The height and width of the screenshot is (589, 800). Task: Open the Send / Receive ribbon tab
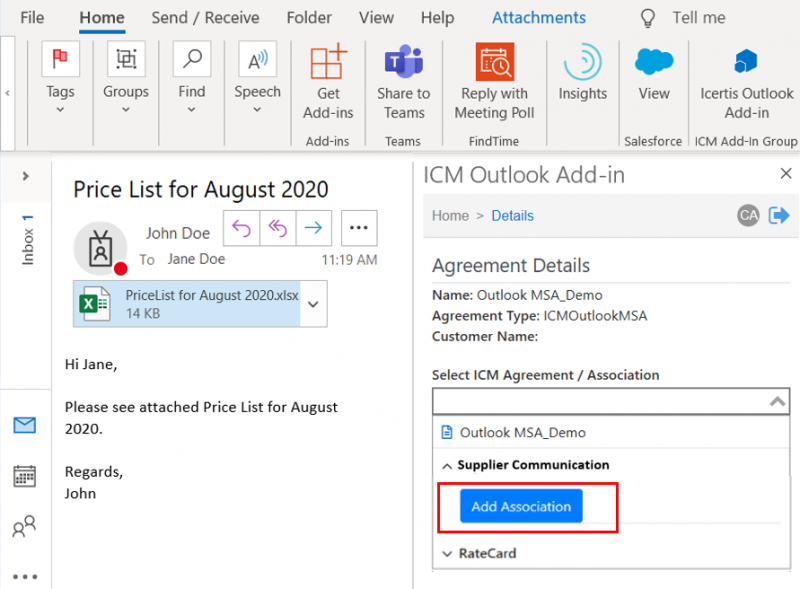click(x=206, y=17)
